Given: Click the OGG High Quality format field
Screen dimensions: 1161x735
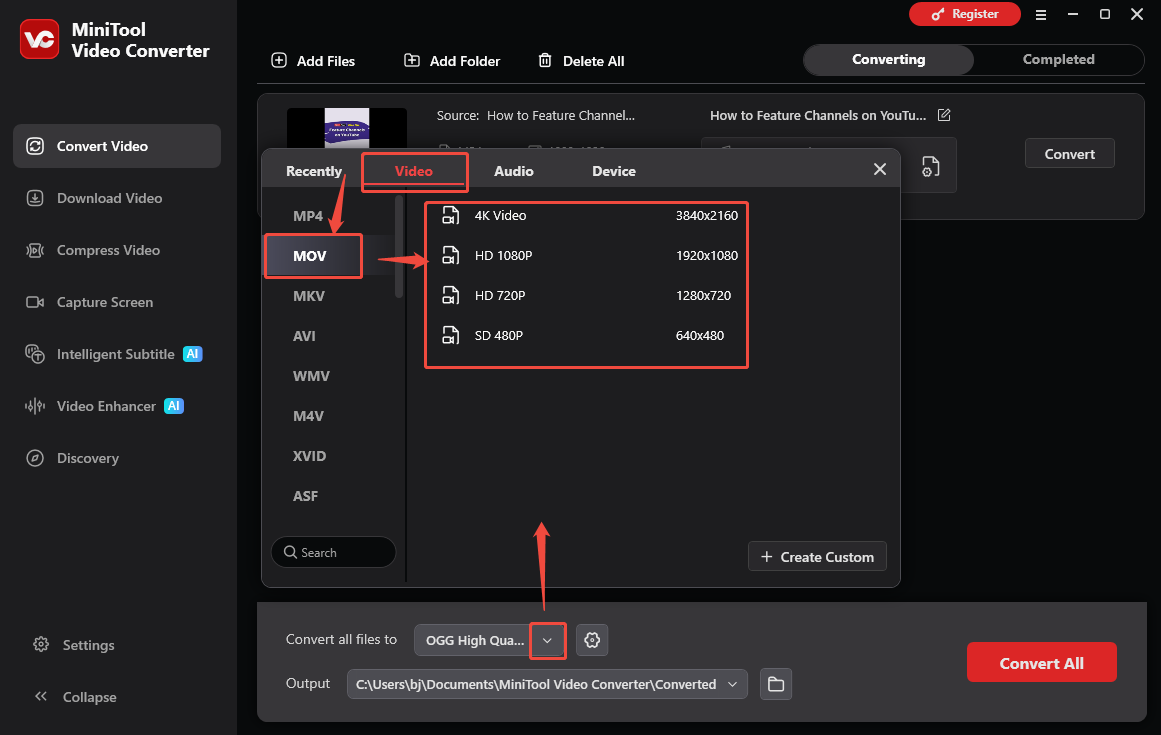Looking at the screenshot, I should click(x=474, y=640).
